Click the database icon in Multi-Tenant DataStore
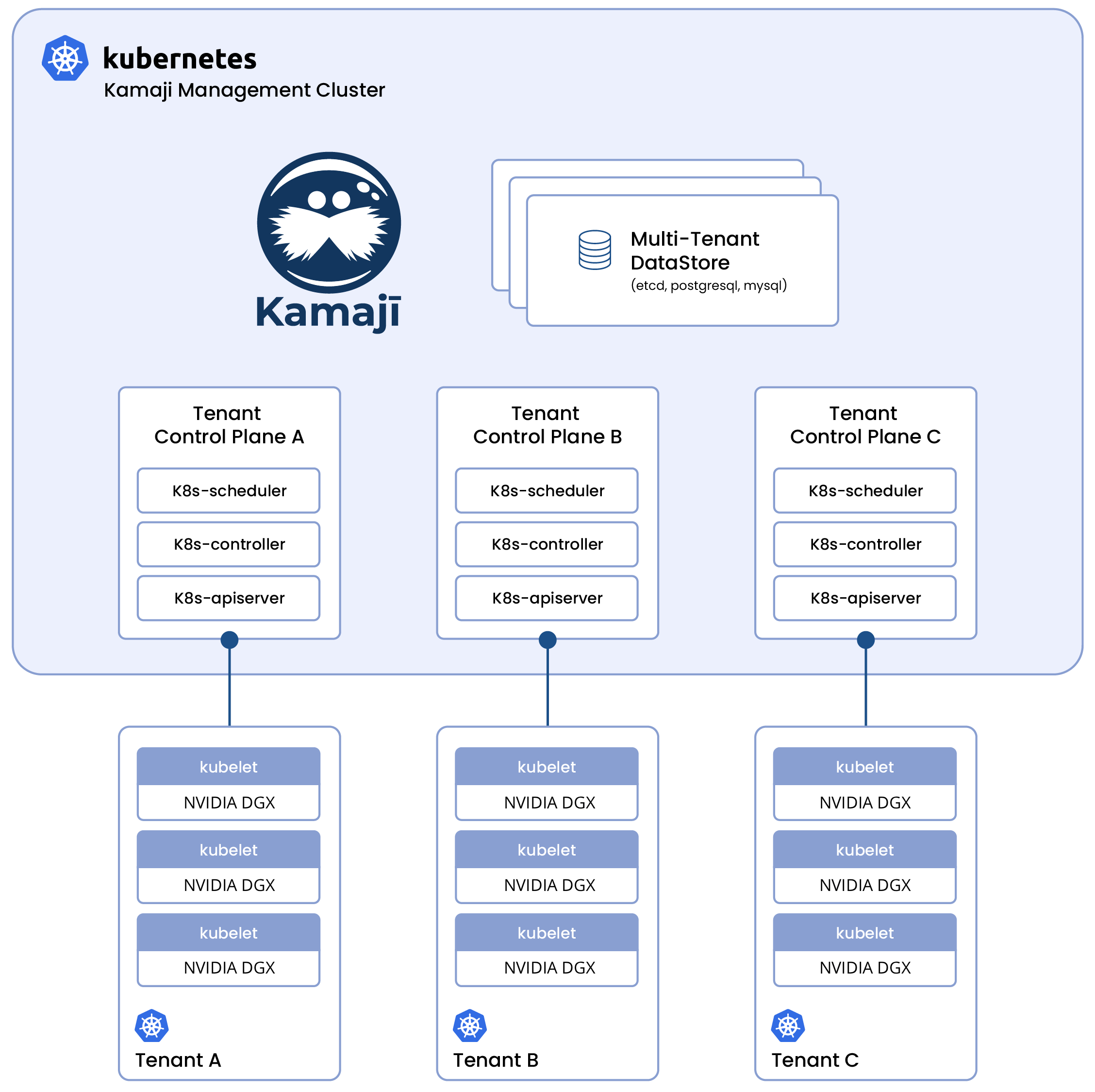The width and height of the screenshot is (1095, 1092). click(594, 251)
